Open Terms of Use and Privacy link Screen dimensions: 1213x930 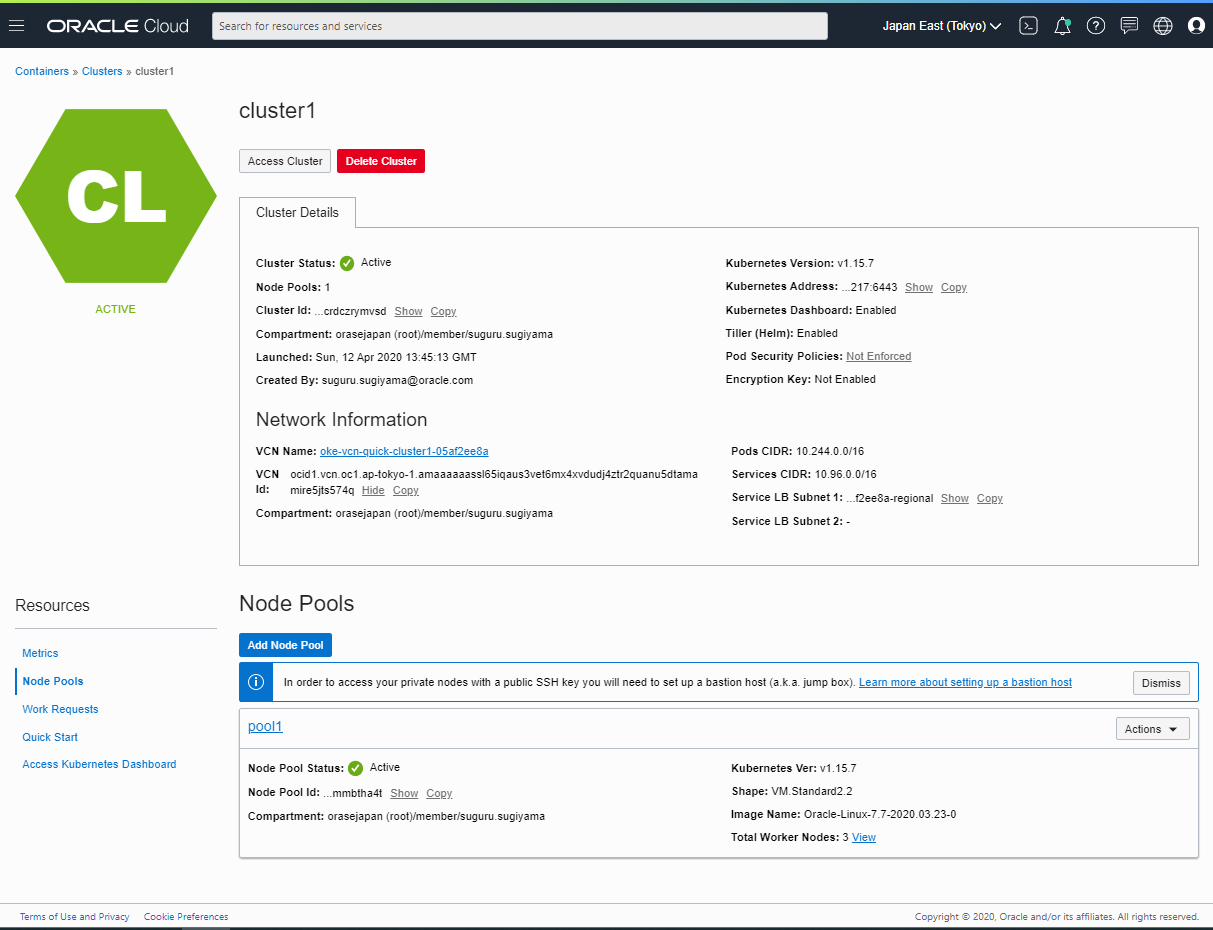tap(75, 917)
